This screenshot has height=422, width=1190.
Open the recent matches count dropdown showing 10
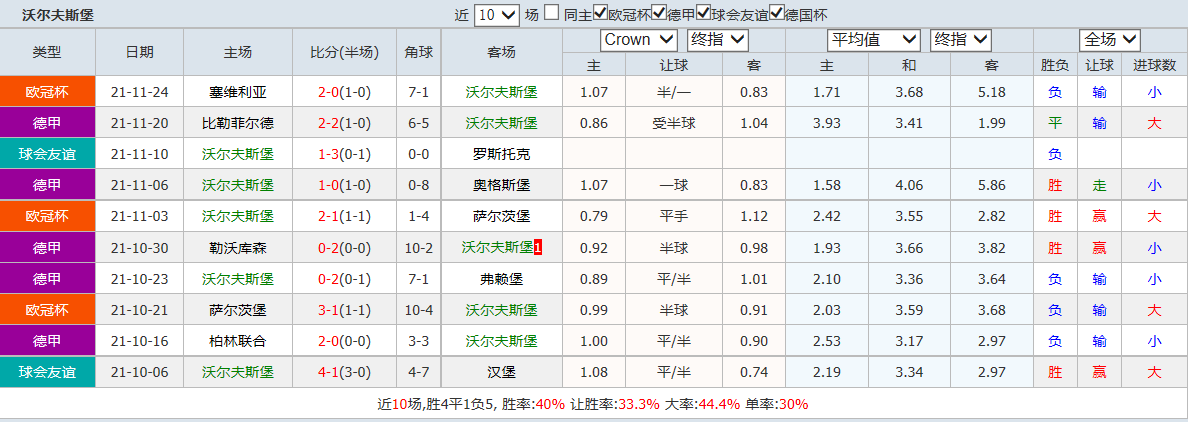496,14
